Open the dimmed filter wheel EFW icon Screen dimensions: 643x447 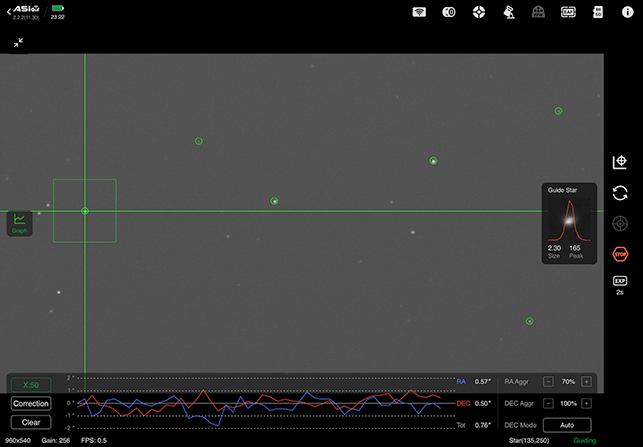[x=538, y=12]
